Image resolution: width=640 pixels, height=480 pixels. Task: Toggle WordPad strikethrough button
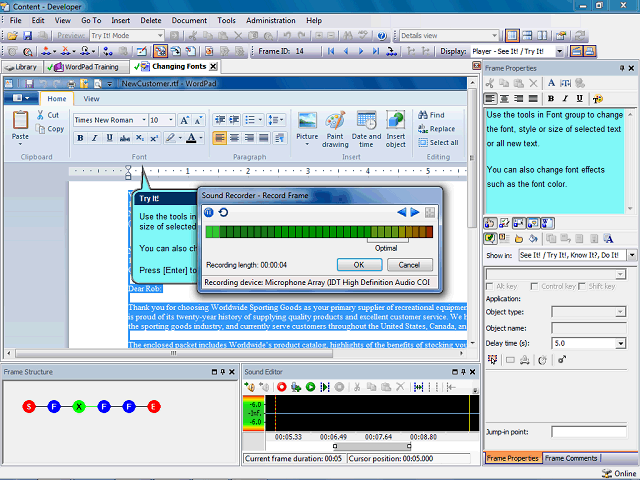click(x=124, y=138)
